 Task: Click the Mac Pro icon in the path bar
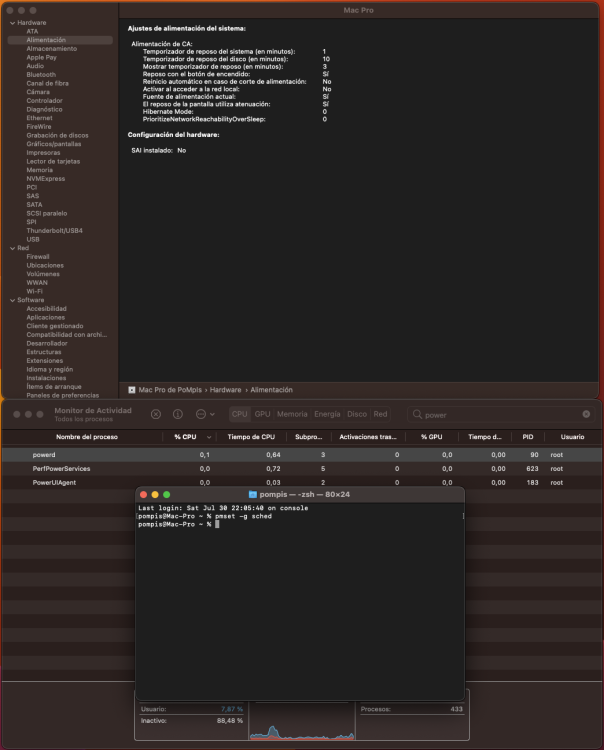click(132, 390)
